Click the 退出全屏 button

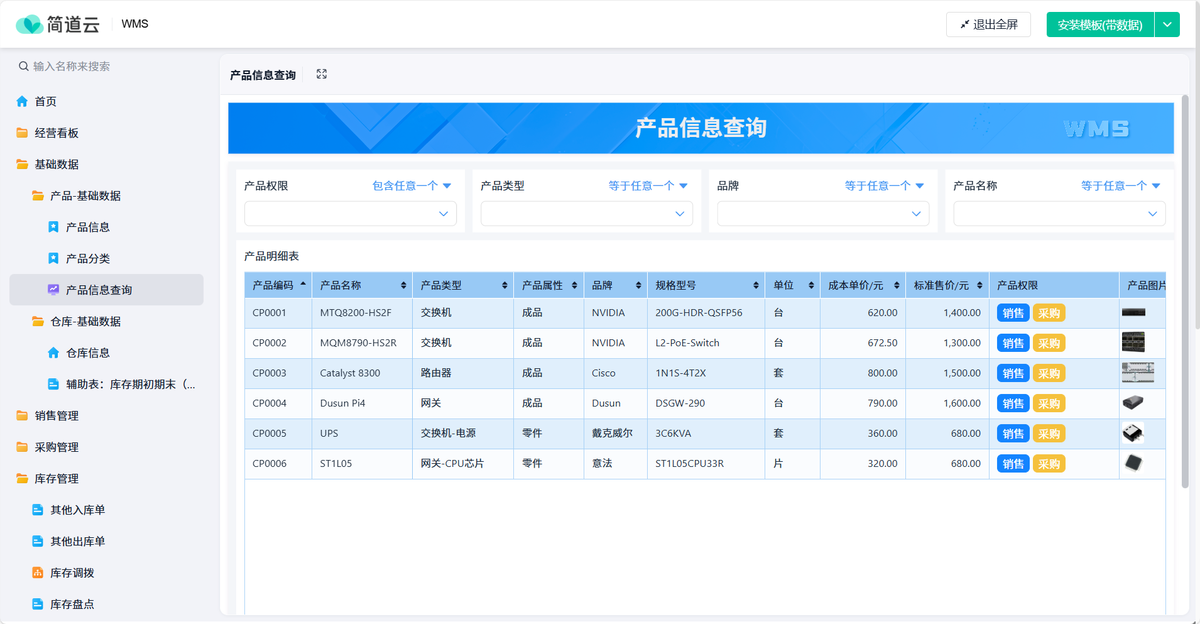pyautogui.click(x=988, y=25)
